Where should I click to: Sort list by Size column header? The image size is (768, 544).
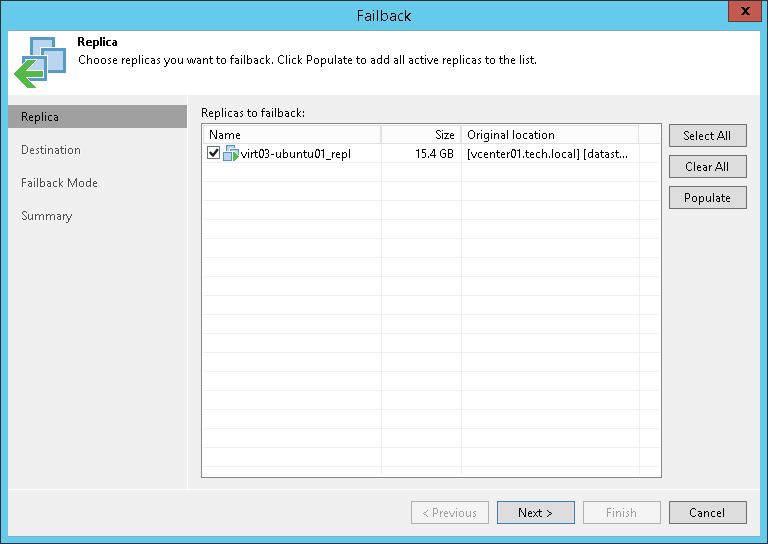click(421, 135)
